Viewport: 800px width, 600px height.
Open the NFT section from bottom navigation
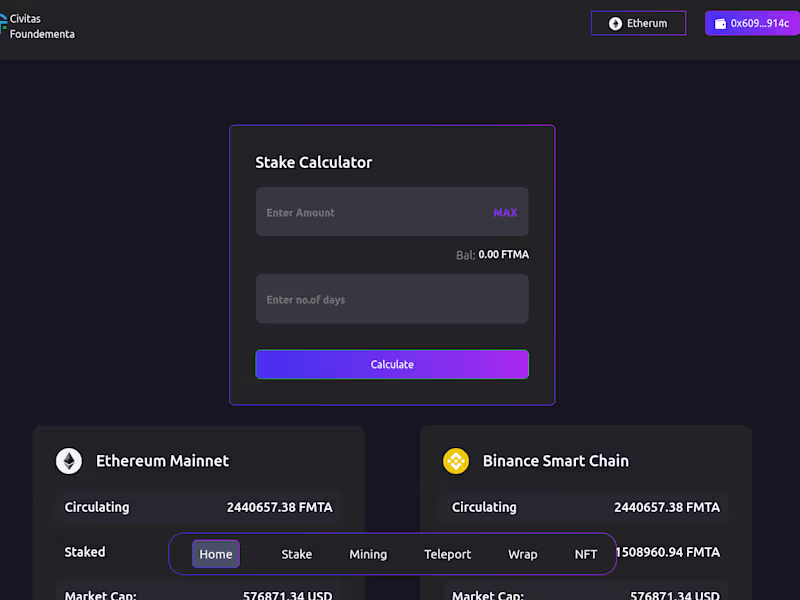pos(586,554)
